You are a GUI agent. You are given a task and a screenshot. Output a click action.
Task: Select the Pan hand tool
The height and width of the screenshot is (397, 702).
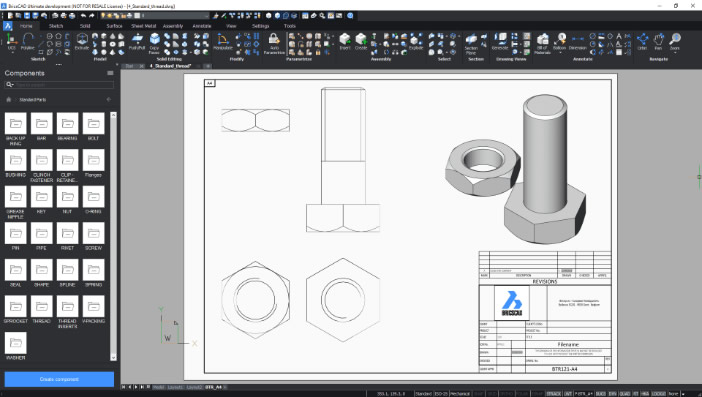coord(658,42)
